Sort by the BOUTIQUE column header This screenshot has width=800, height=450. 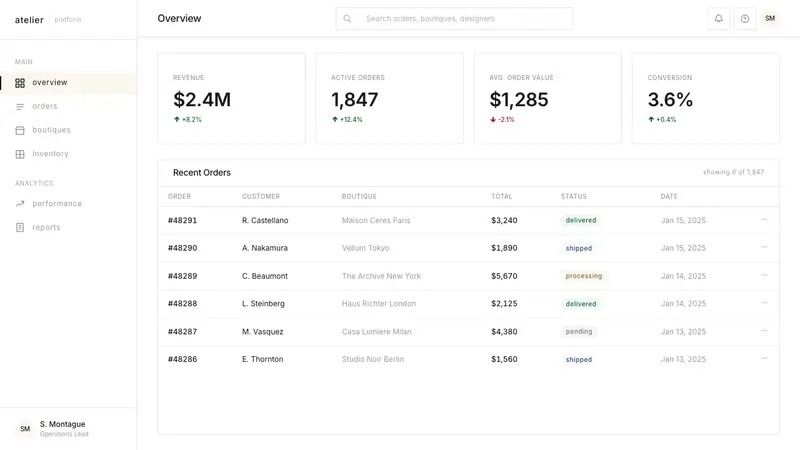click(x=359, y=196)
